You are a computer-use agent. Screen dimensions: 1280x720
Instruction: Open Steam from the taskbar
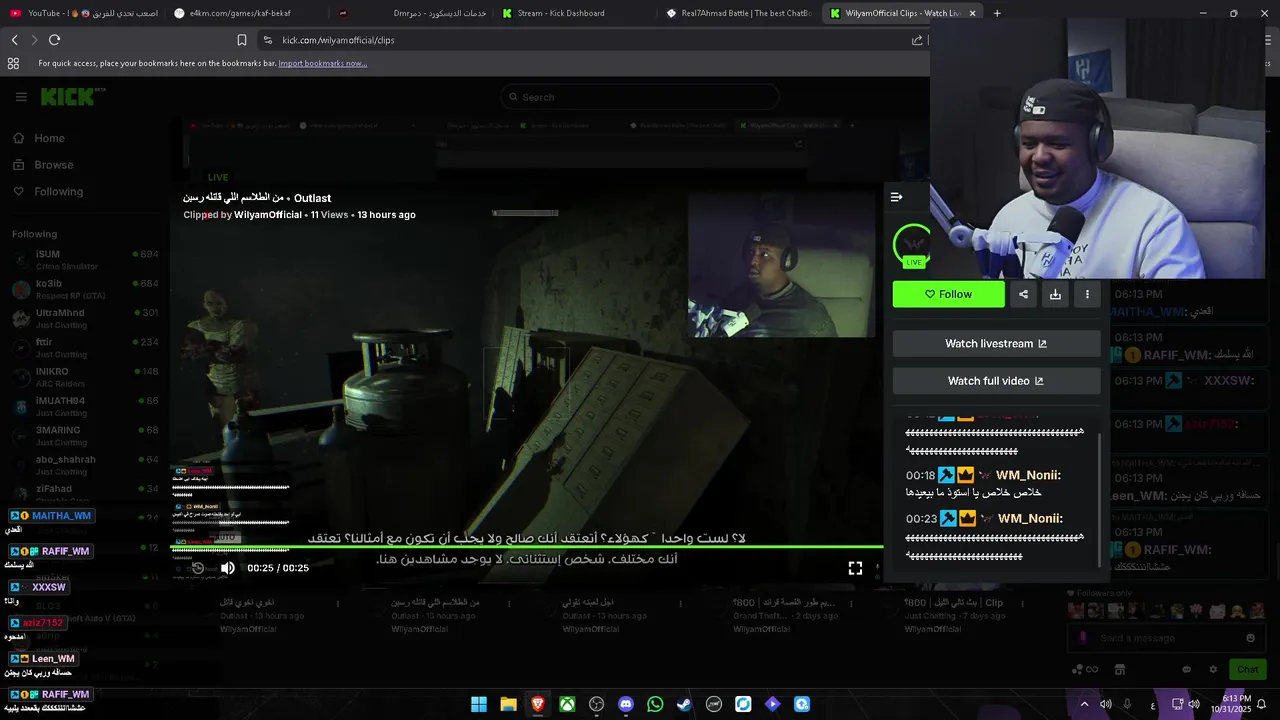(684, 704)
